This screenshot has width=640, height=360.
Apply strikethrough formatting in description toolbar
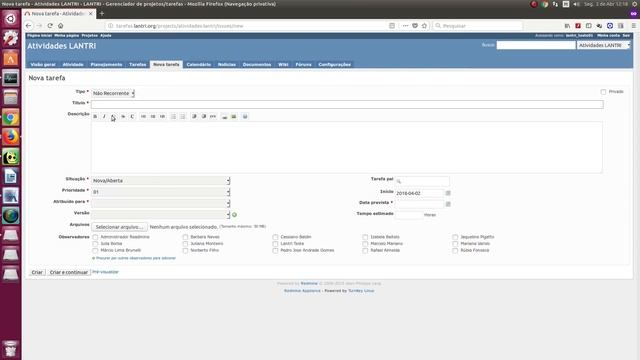123,117
